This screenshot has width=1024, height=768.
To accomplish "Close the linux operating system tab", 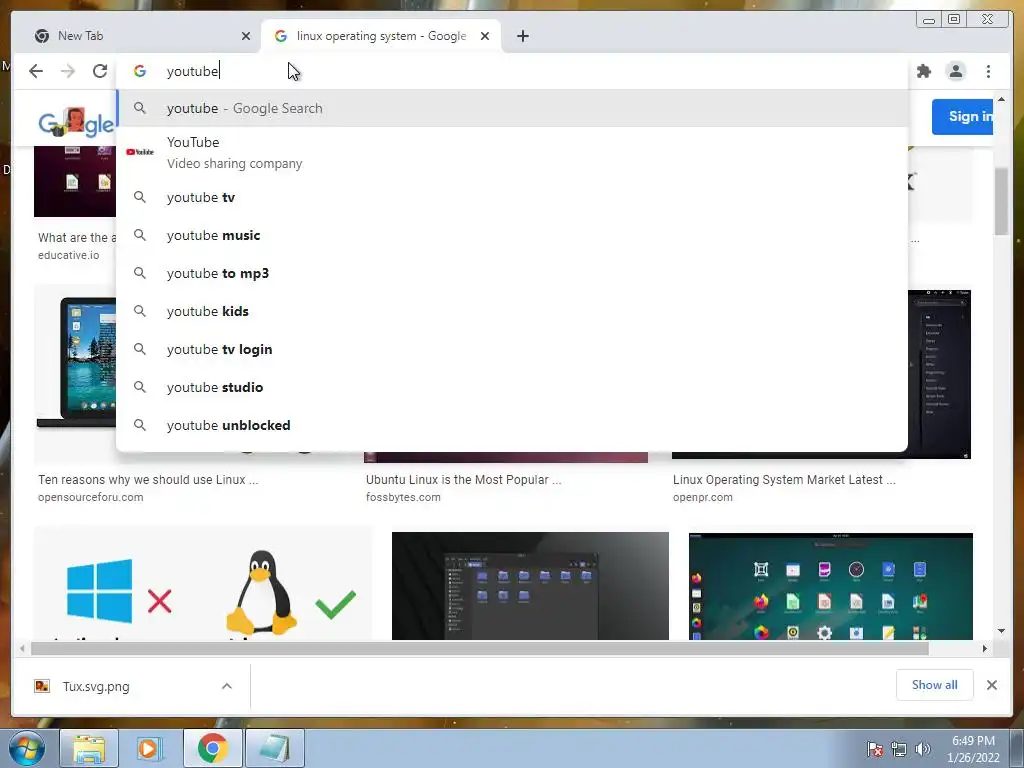I will [x=485, y=36].
